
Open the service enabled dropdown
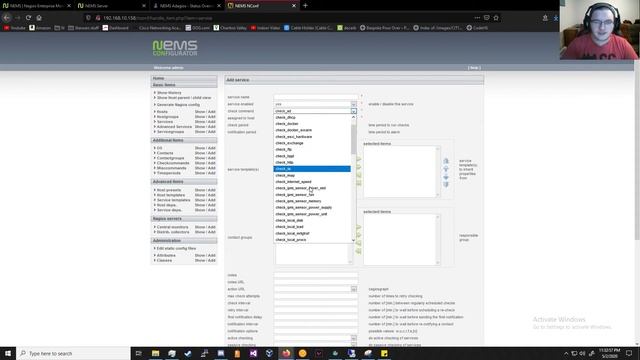(x=353, y=104)
